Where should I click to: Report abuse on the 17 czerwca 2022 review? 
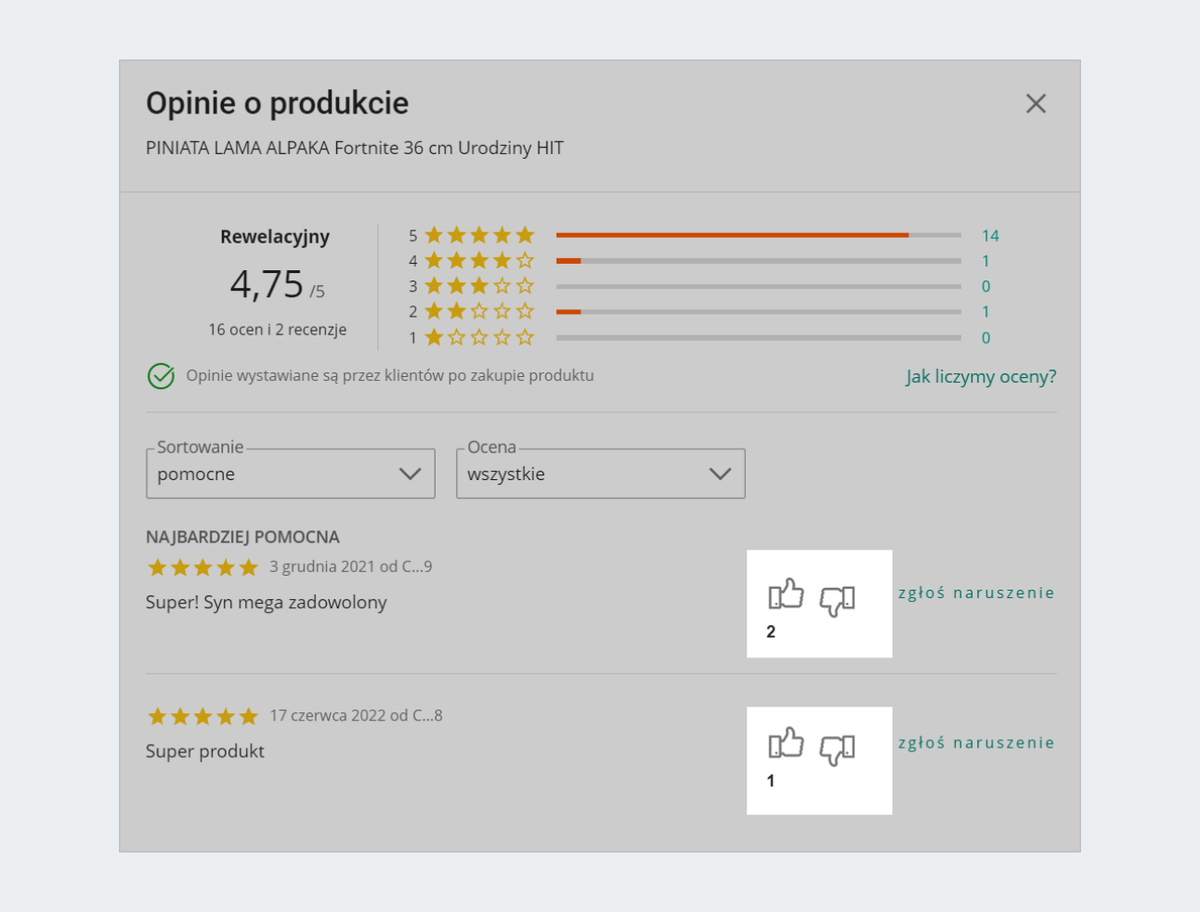click(976, 742)
